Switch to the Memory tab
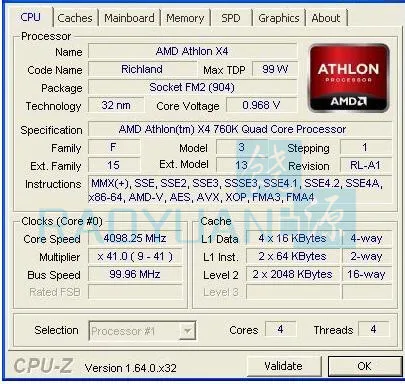Screen dimensions: 405x384 click(185, 18)
